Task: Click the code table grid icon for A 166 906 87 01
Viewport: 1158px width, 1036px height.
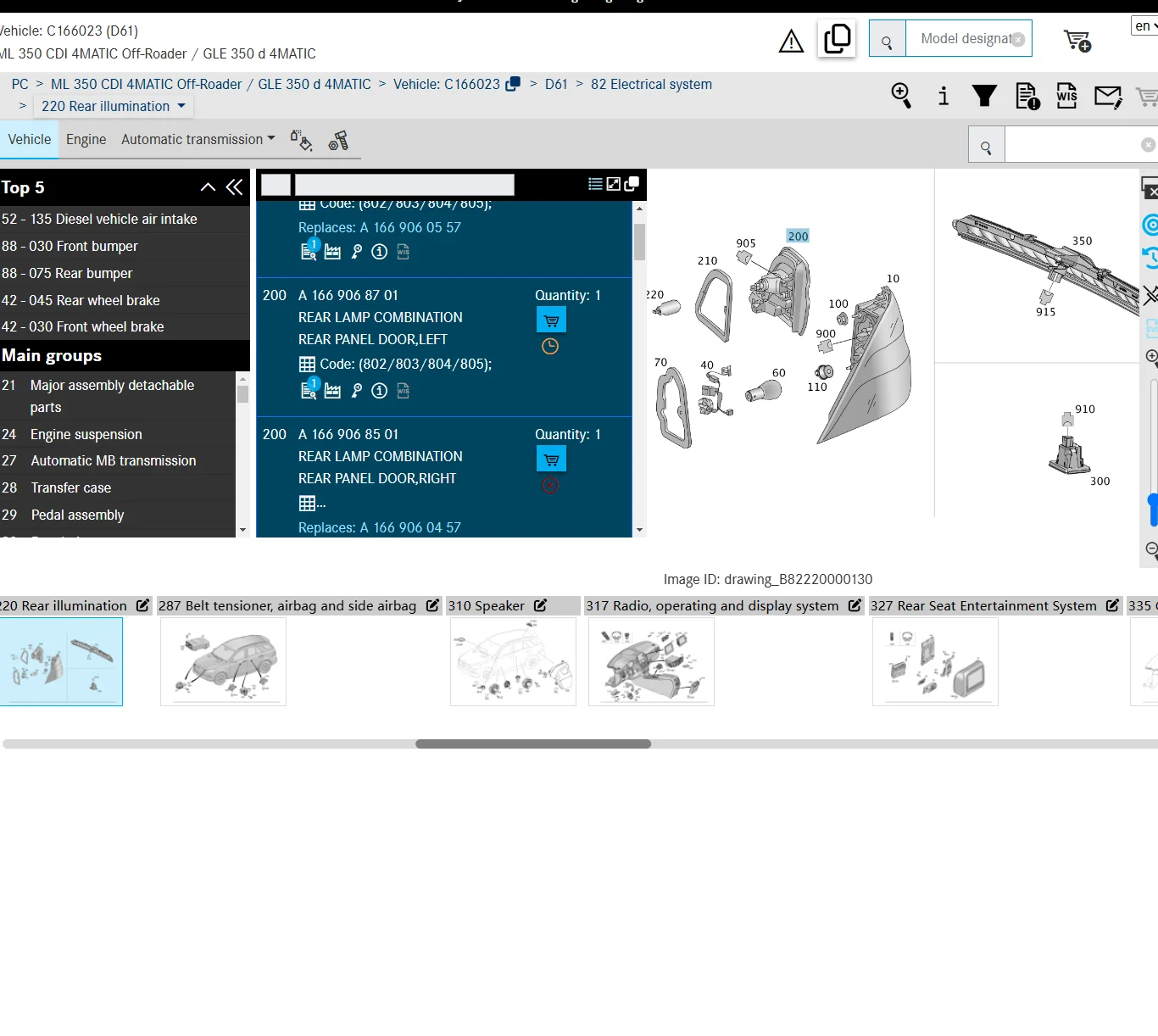Action: pos(307,365)
